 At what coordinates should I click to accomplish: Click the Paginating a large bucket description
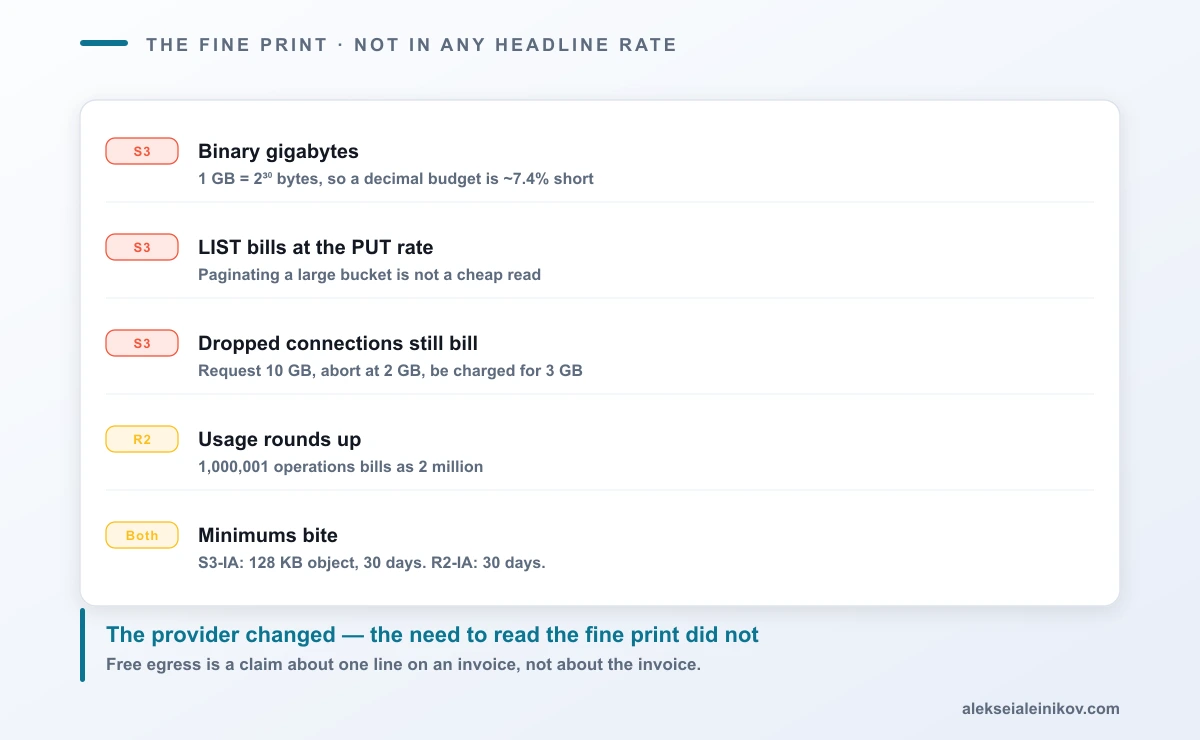coord(369,275)
